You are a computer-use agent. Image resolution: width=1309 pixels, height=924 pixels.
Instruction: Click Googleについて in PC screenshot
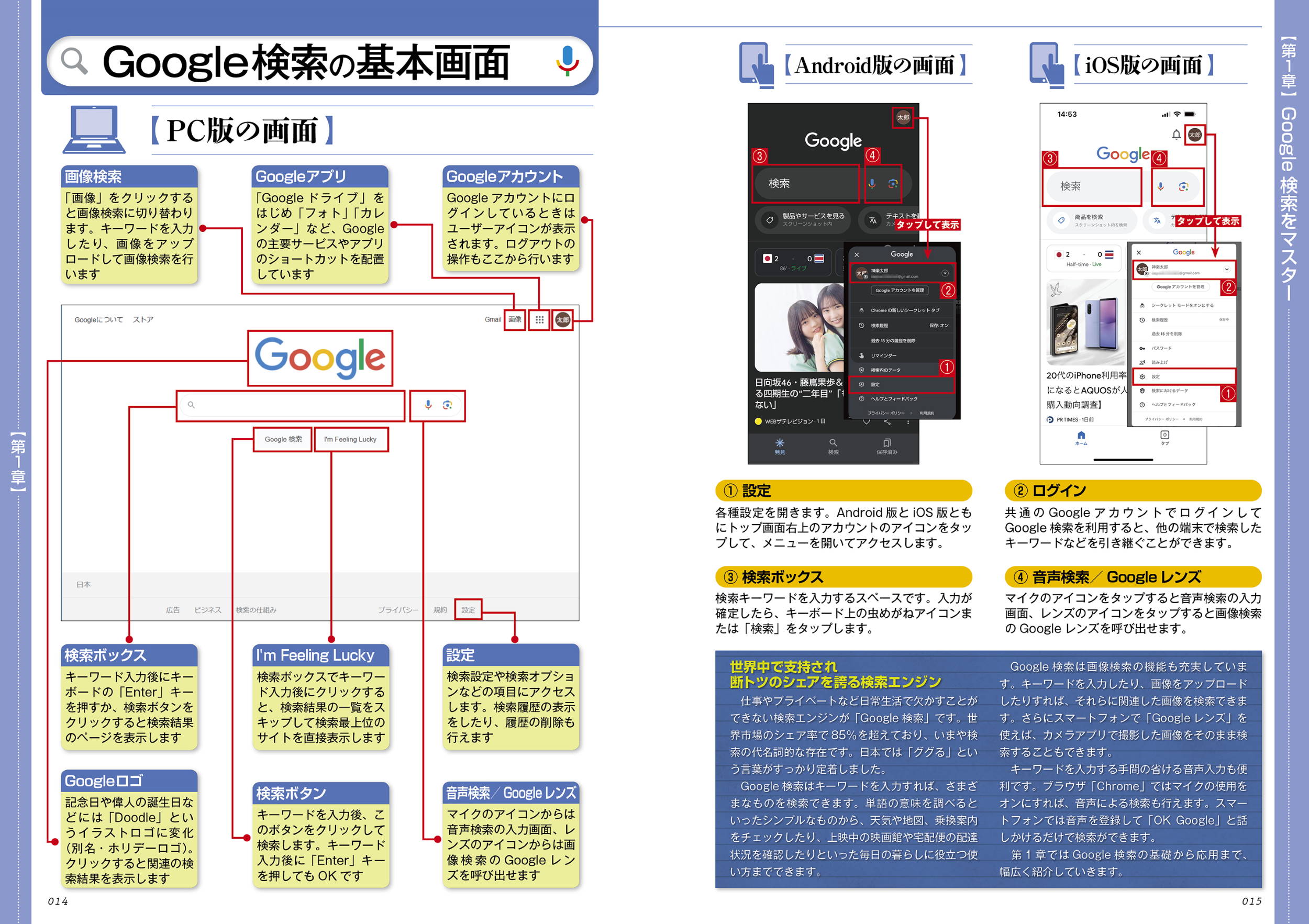pos(98,319)
